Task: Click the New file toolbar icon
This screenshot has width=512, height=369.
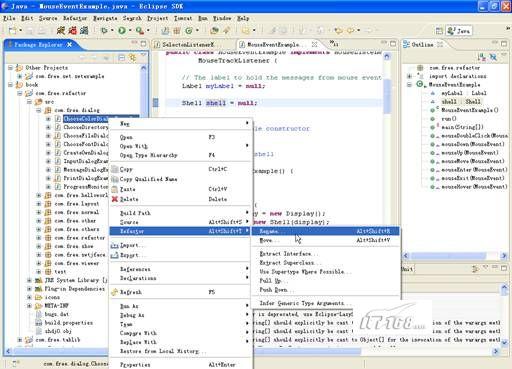Action: click(13, 31)
